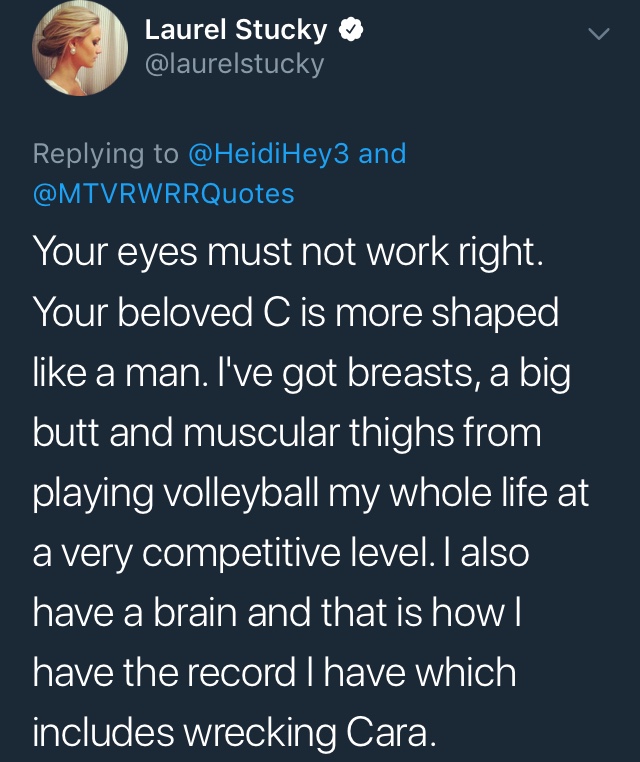The image size is (640, 762).
Task: Click the line 'a very competitive level. I also'
Action: [x=281, y=553]
